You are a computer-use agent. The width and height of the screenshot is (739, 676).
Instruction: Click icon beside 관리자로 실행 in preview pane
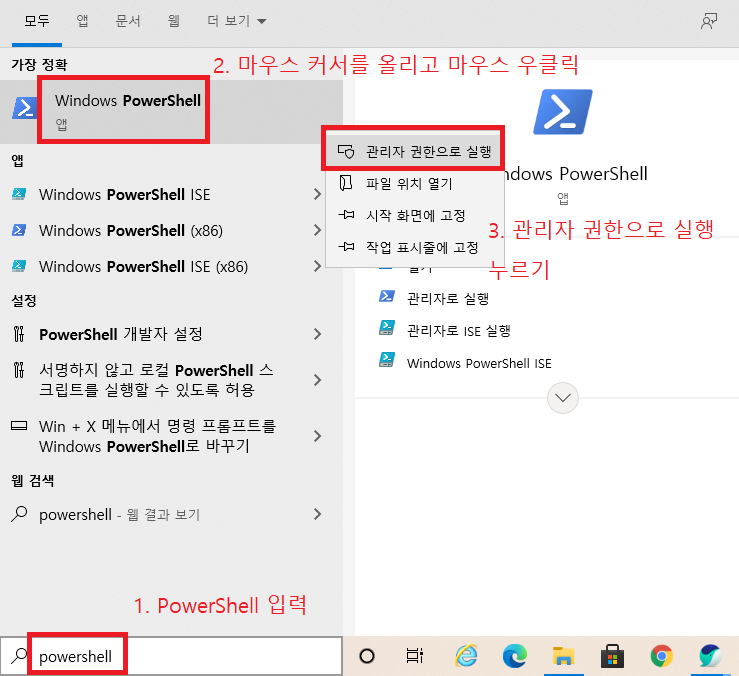(x=387, y=296)
